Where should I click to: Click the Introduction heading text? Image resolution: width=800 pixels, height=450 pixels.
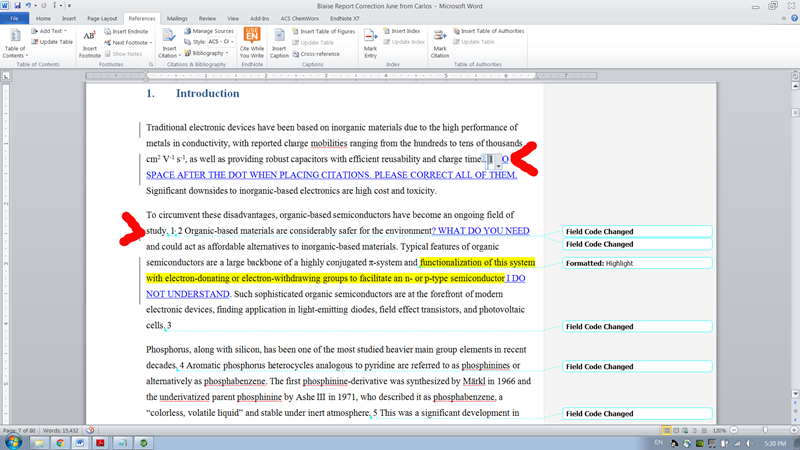[x=207, y=93]
